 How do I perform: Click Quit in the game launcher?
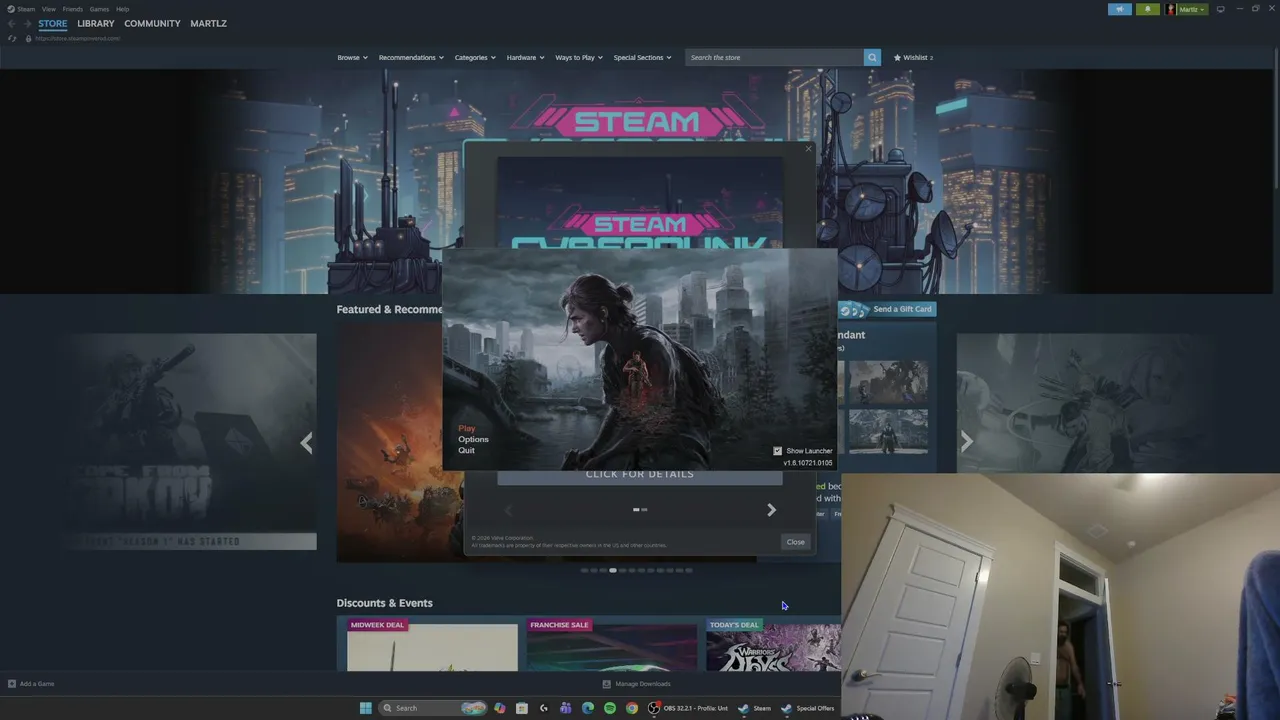tap(466, 450)
